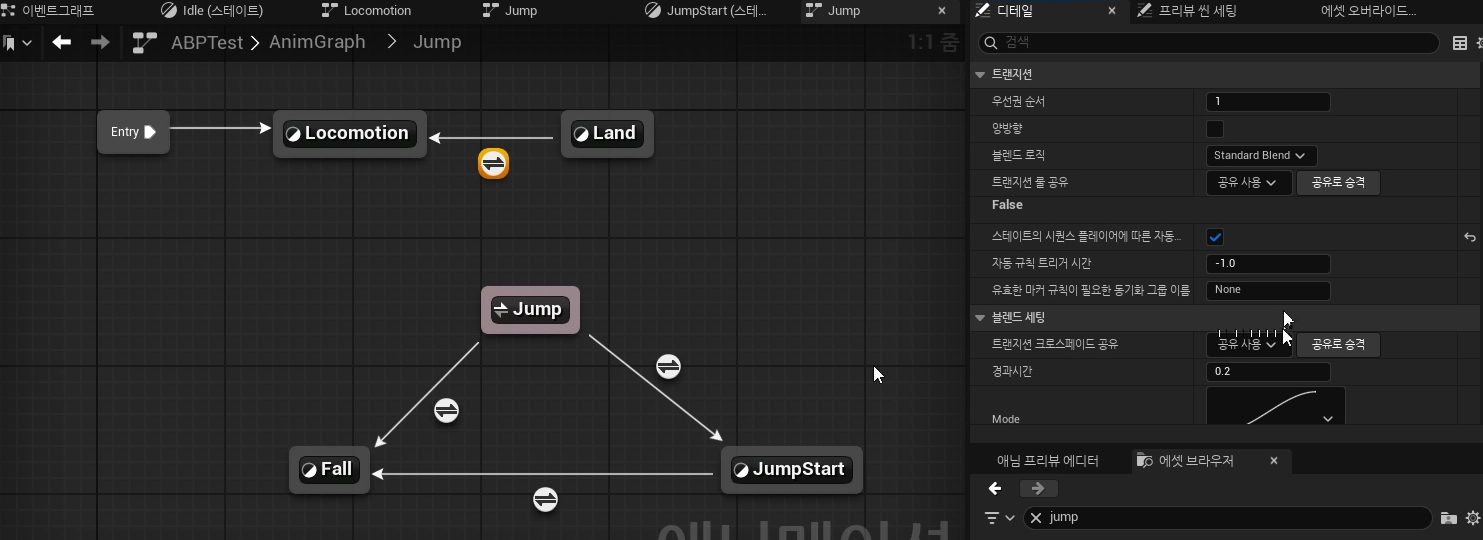
Task: Collapse the 블렌드 세팅 section
Action: [980, 318]
